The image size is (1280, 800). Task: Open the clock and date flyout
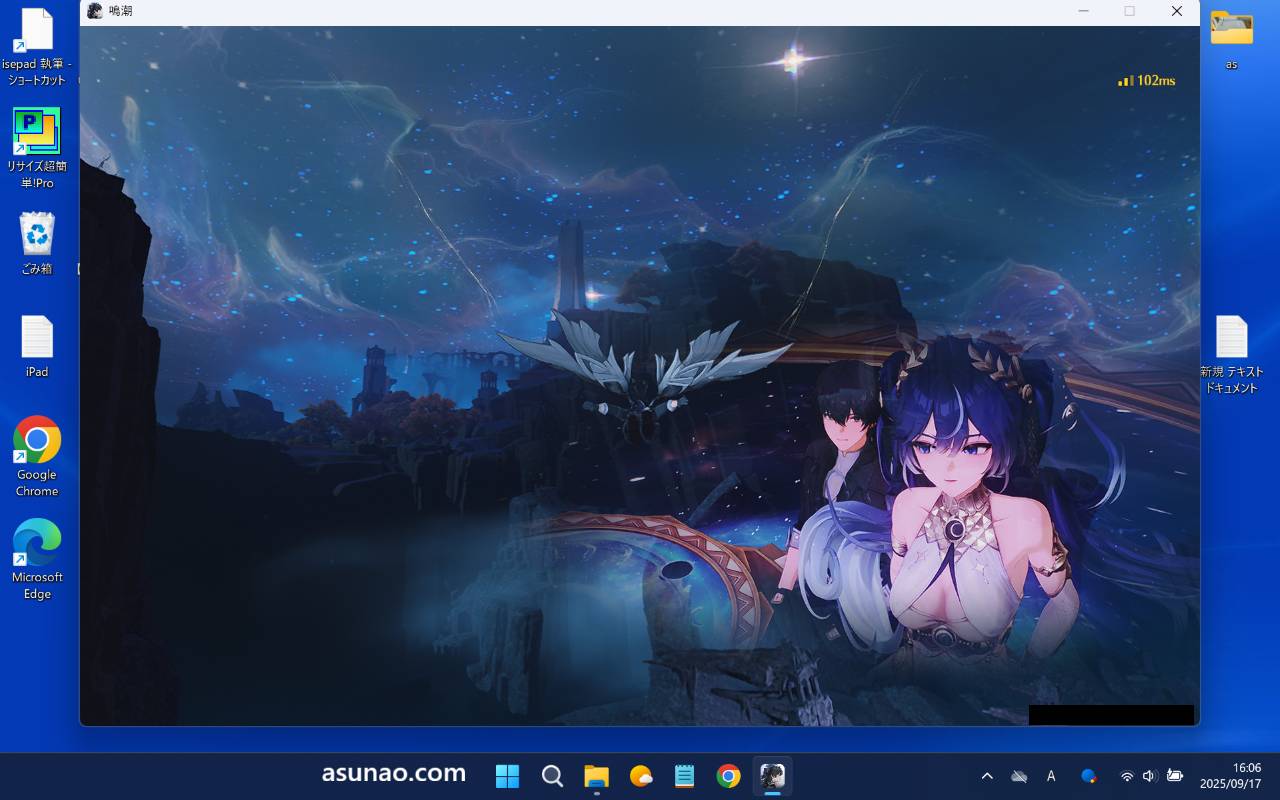(1230, 776)
